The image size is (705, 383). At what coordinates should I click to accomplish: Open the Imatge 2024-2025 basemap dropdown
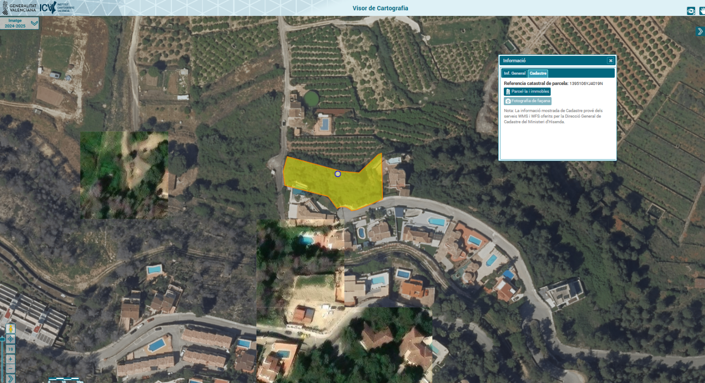click(x=19, y=23)
